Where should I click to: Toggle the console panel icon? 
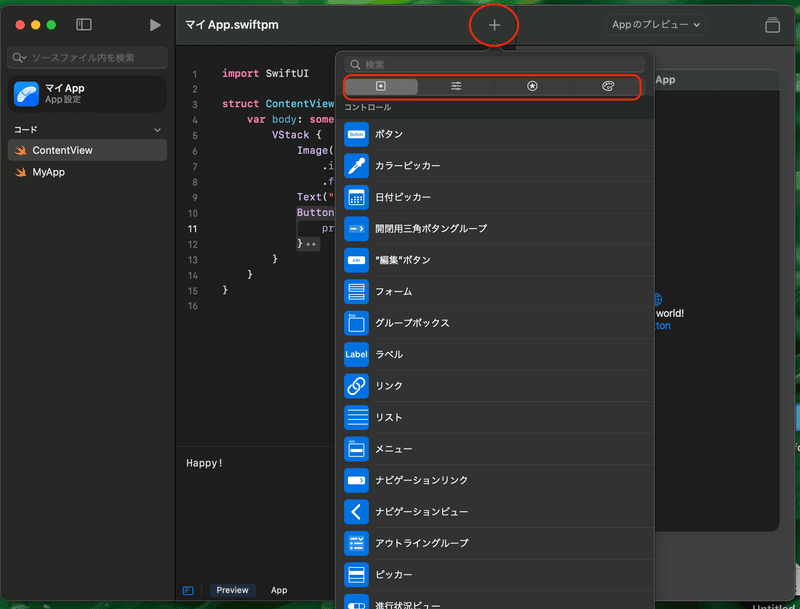pos(188,590)
